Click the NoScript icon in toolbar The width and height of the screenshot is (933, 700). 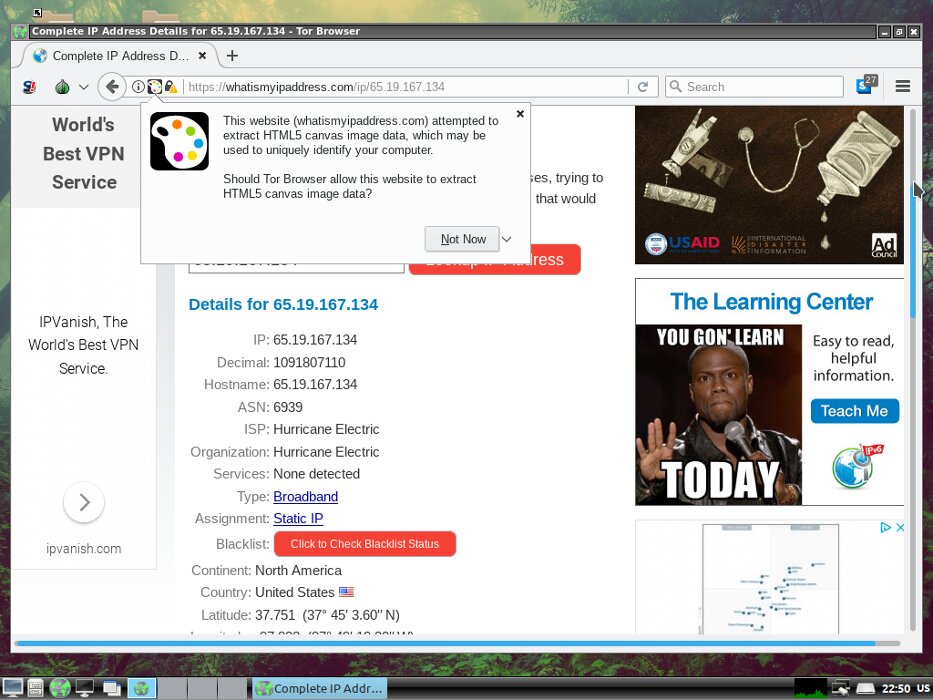(x=29, y=87)
